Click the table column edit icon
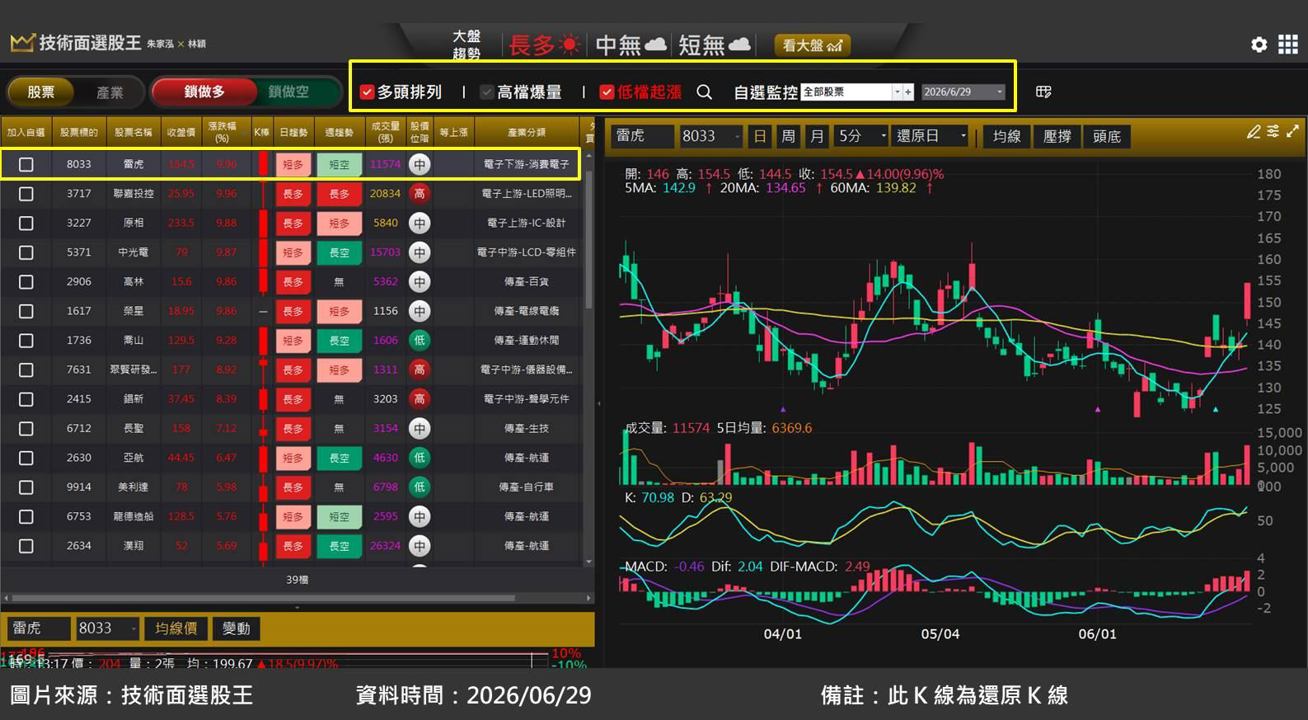 tap(1043, 92)
